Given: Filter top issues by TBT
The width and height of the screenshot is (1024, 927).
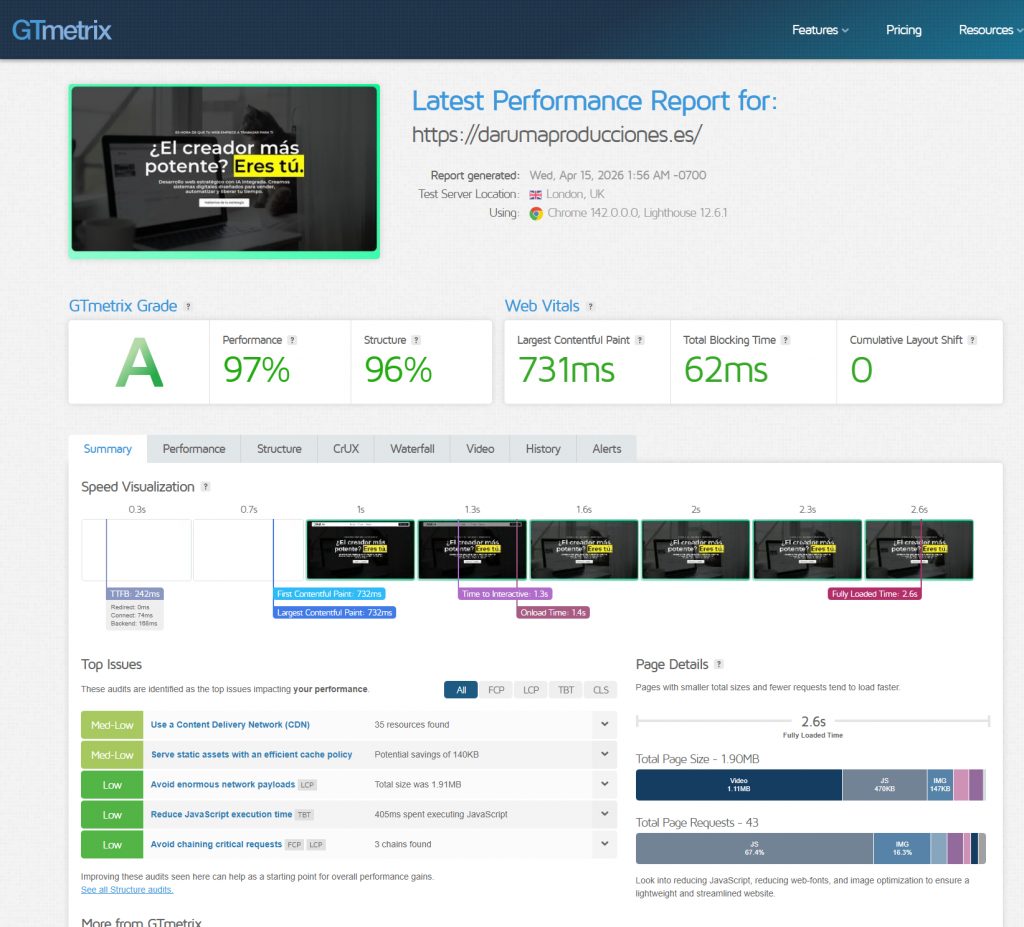Looking at the screenshot, I should [x=566, y=690].
